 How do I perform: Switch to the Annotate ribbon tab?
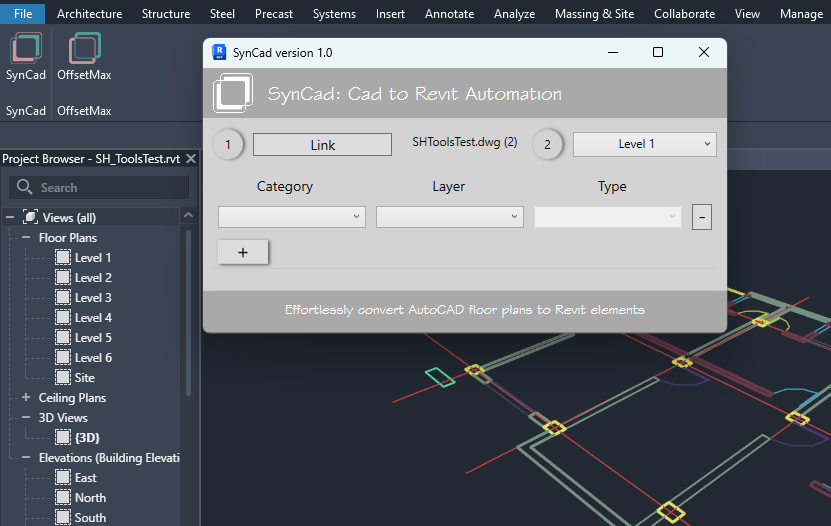pyautogui.click(x=449, y=14)
